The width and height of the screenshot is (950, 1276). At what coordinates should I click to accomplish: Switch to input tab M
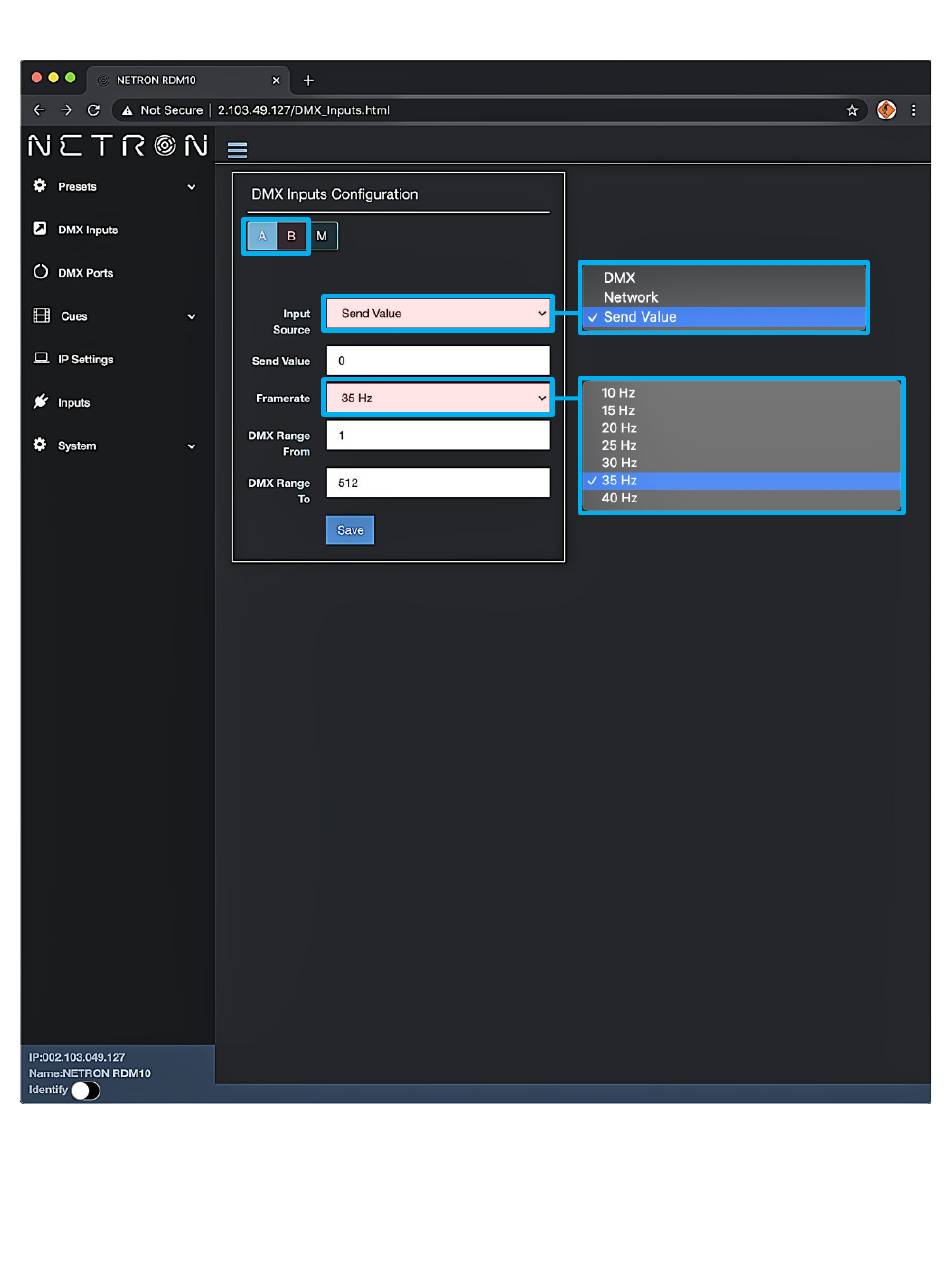pyautogui.click(x=322, y=236)
